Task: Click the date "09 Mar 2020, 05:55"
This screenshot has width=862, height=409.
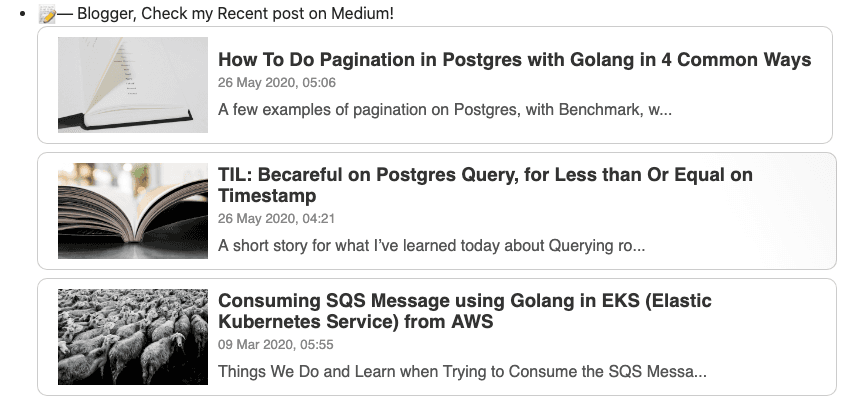Action: coord(276,345)
